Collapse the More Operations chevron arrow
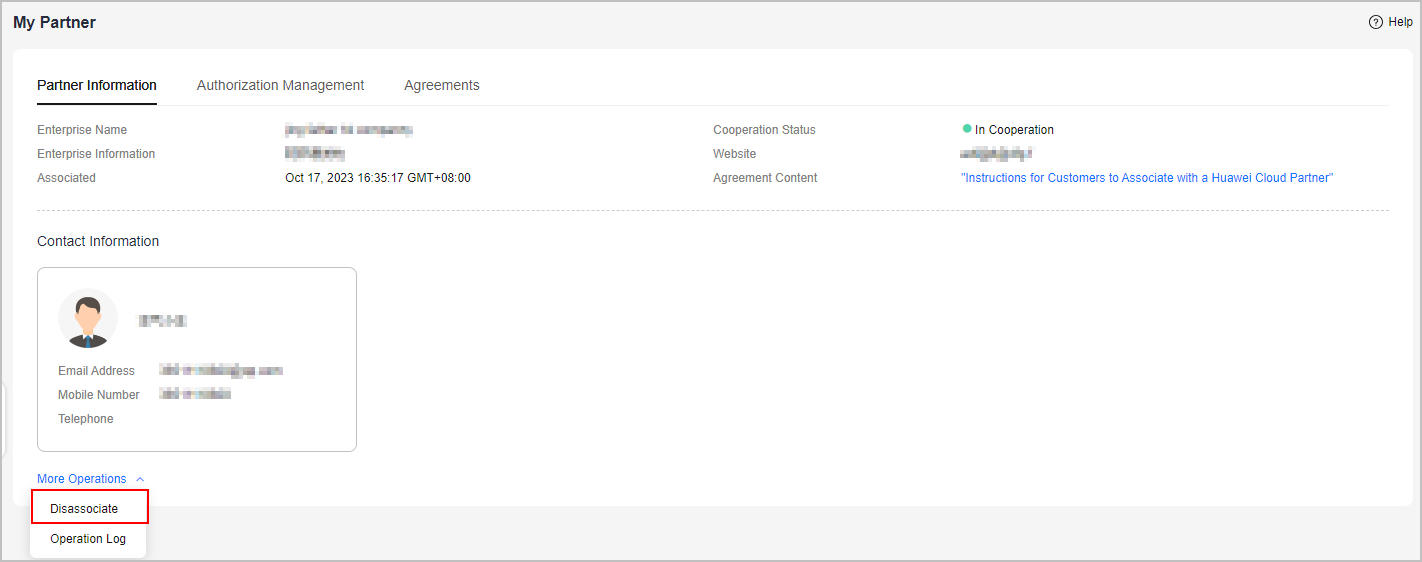This screenshot has width=1422, height=562. click(x=140, y=480)
